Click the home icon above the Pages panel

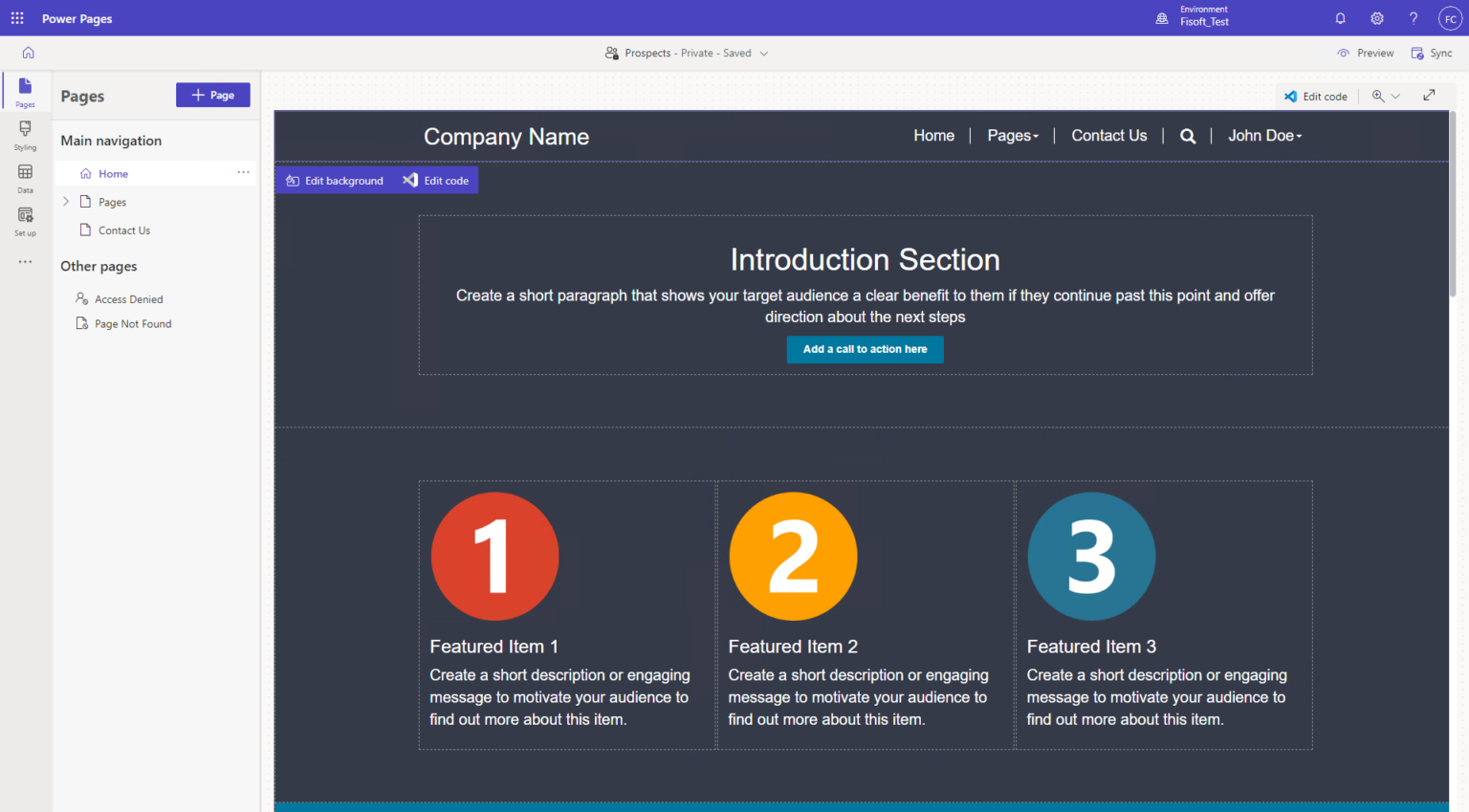[29, 53]
